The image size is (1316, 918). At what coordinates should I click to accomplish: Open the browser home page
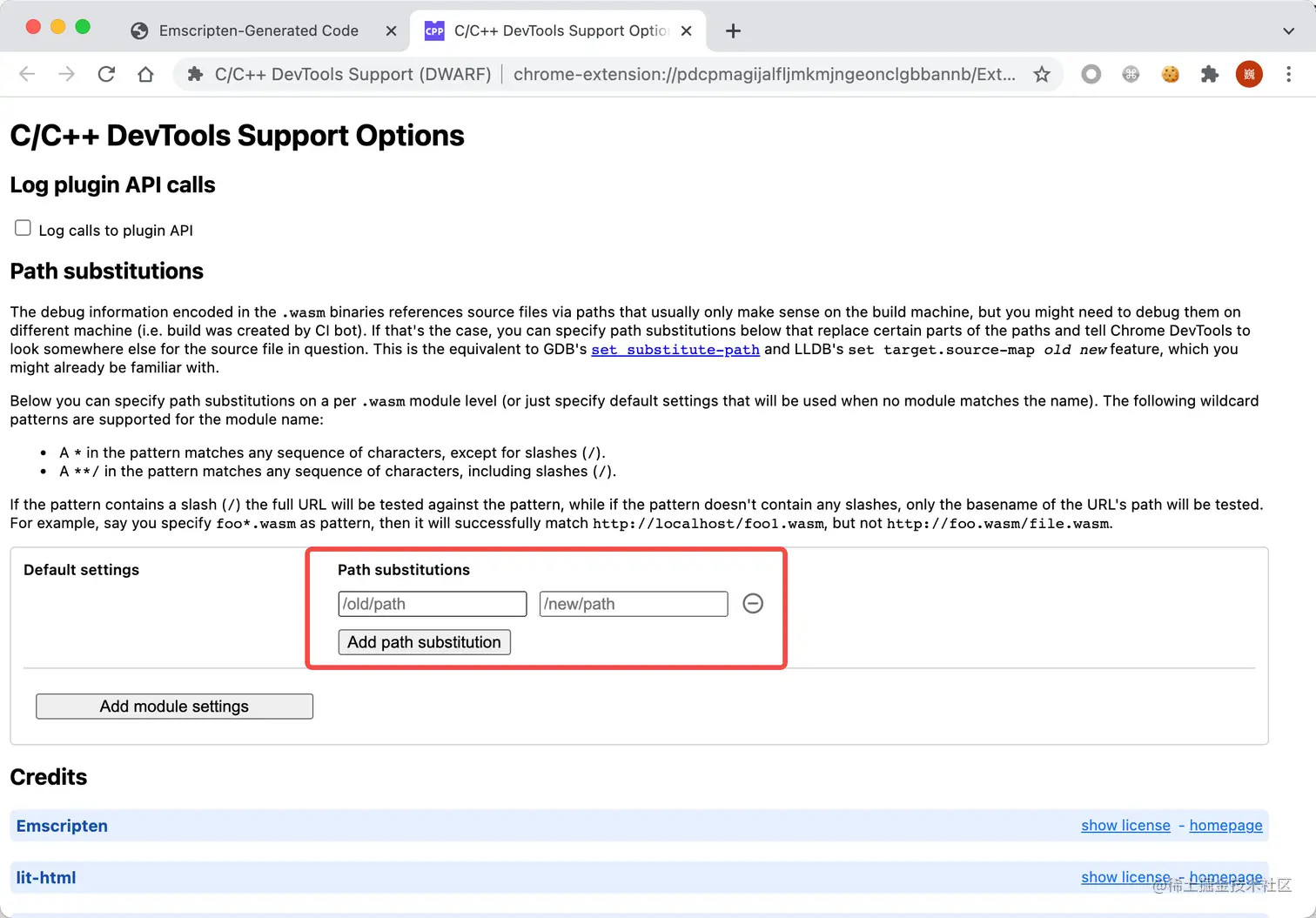click(145, 74)
